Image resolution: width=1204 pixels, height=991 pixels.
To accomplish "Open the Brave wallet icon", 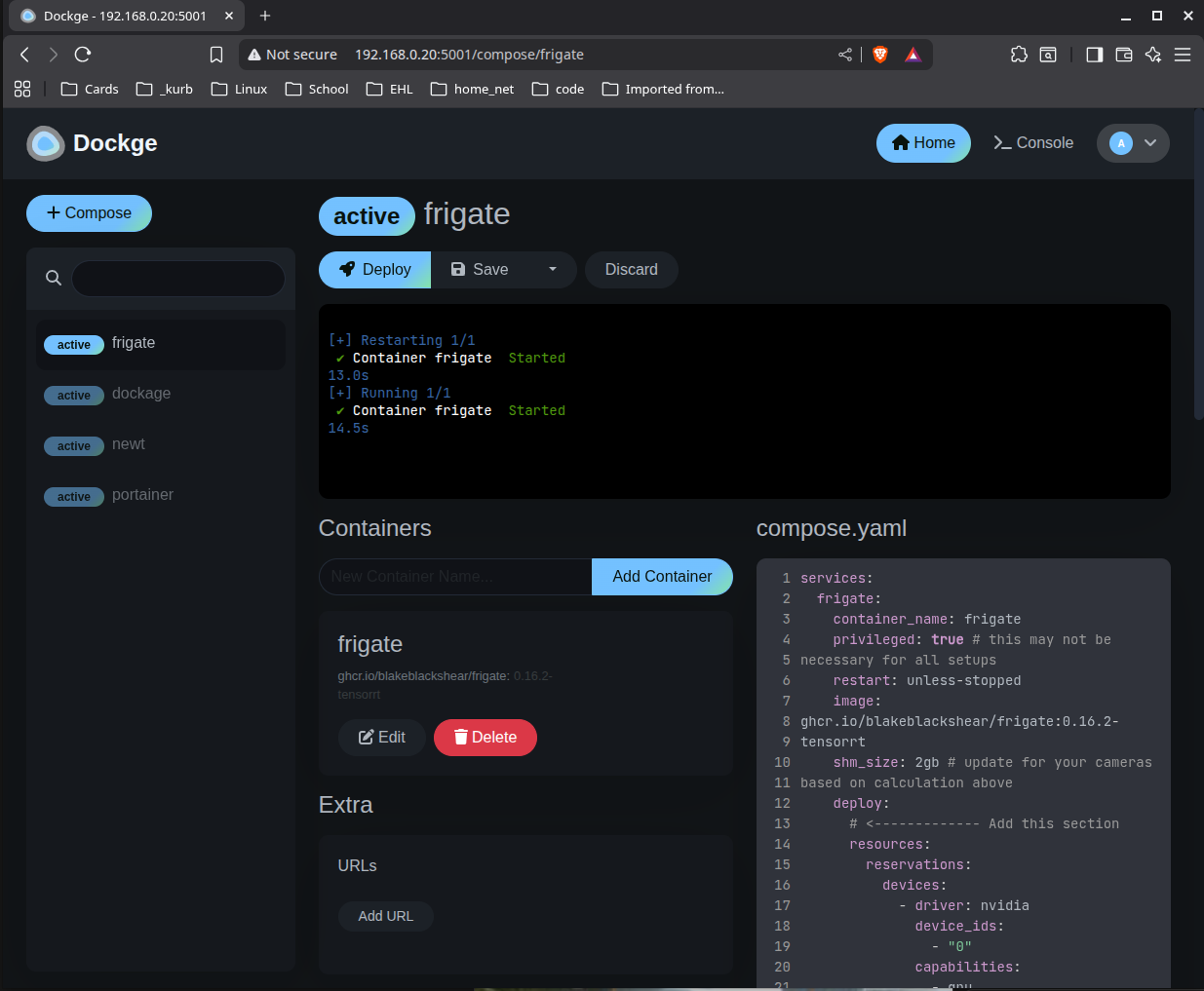I will point(1123,55).
